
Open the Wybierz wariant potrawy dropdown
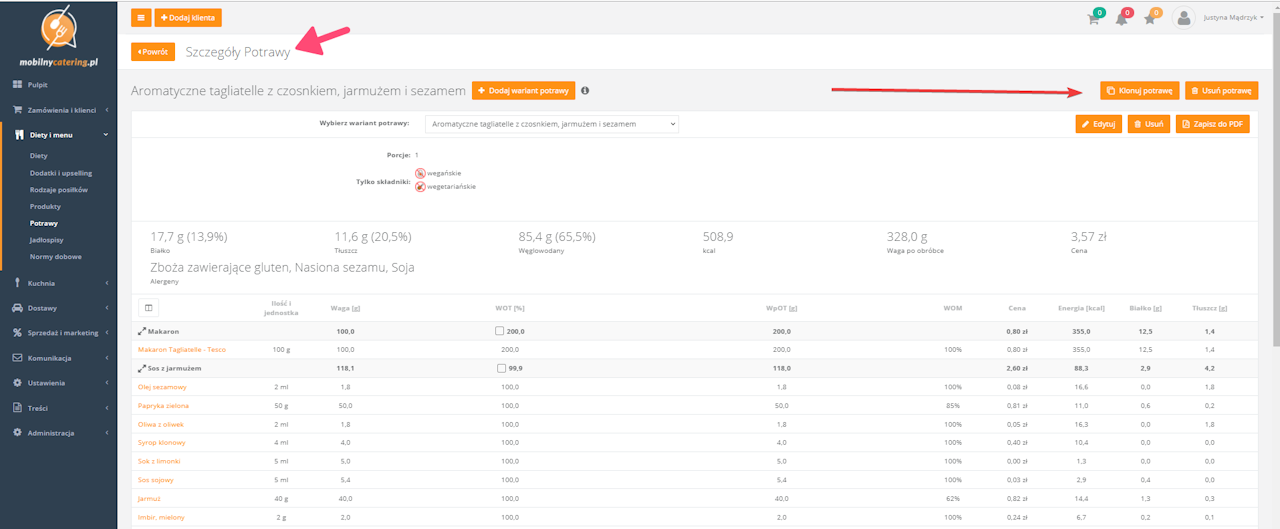coord(552,124)
